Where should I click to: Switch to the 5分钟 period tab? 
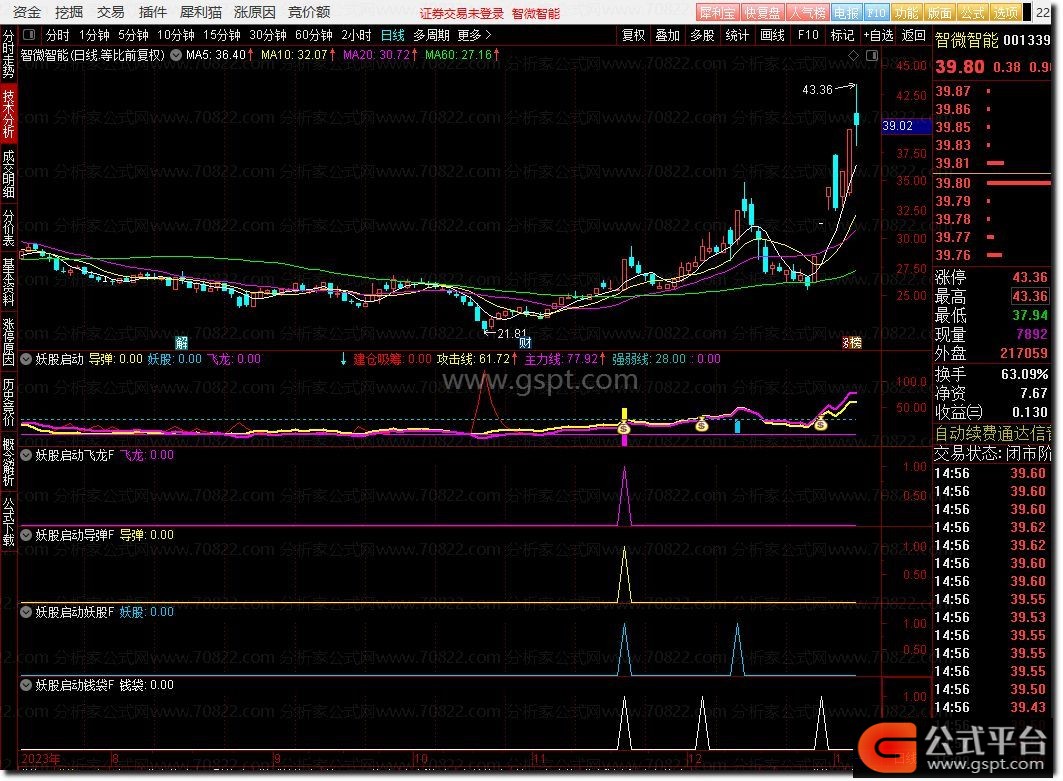coord(133,35)
